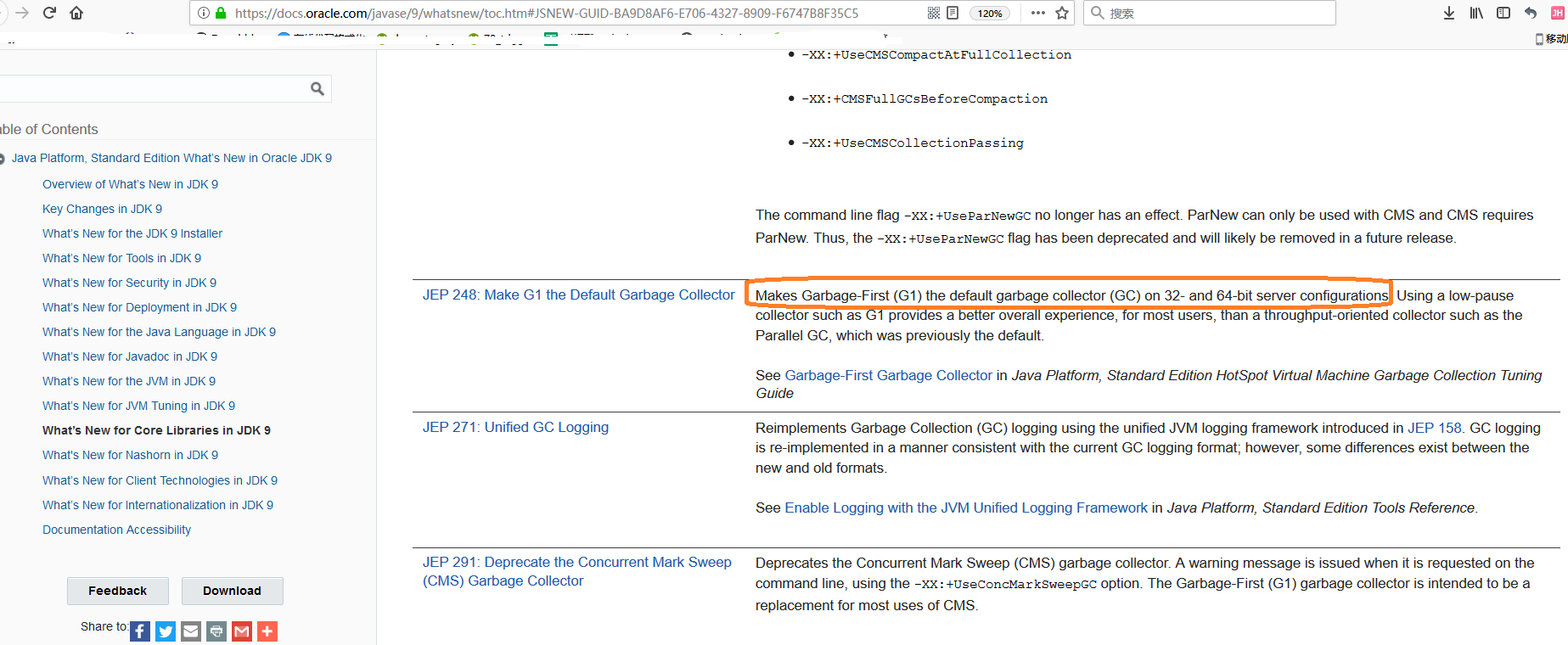Open What's New for the JDK 9 Installer
This screenshot has height=645, width=1568.
click(x=132, y=233)
